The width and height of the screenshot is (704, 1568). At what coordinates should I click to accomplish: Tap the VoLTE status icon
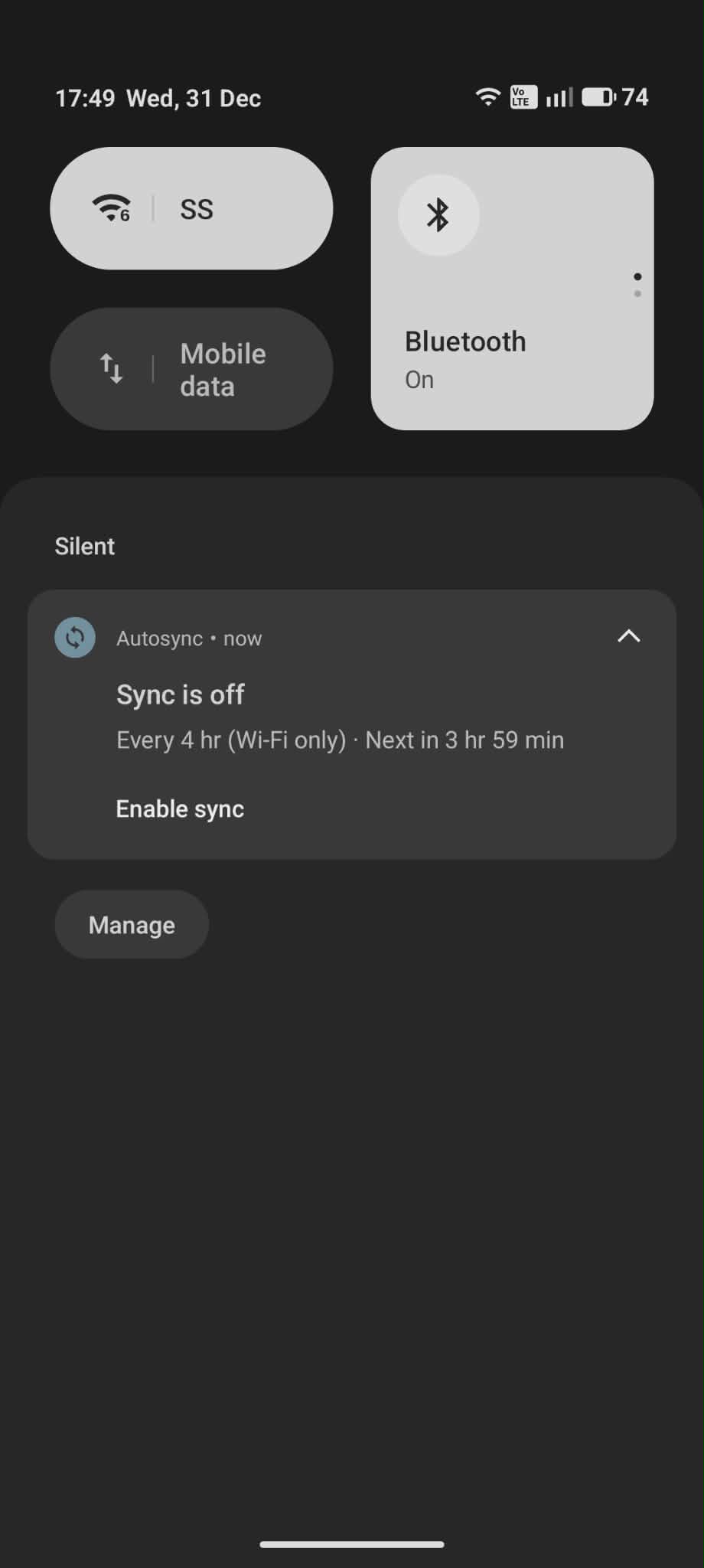click(x=523, y=97)
